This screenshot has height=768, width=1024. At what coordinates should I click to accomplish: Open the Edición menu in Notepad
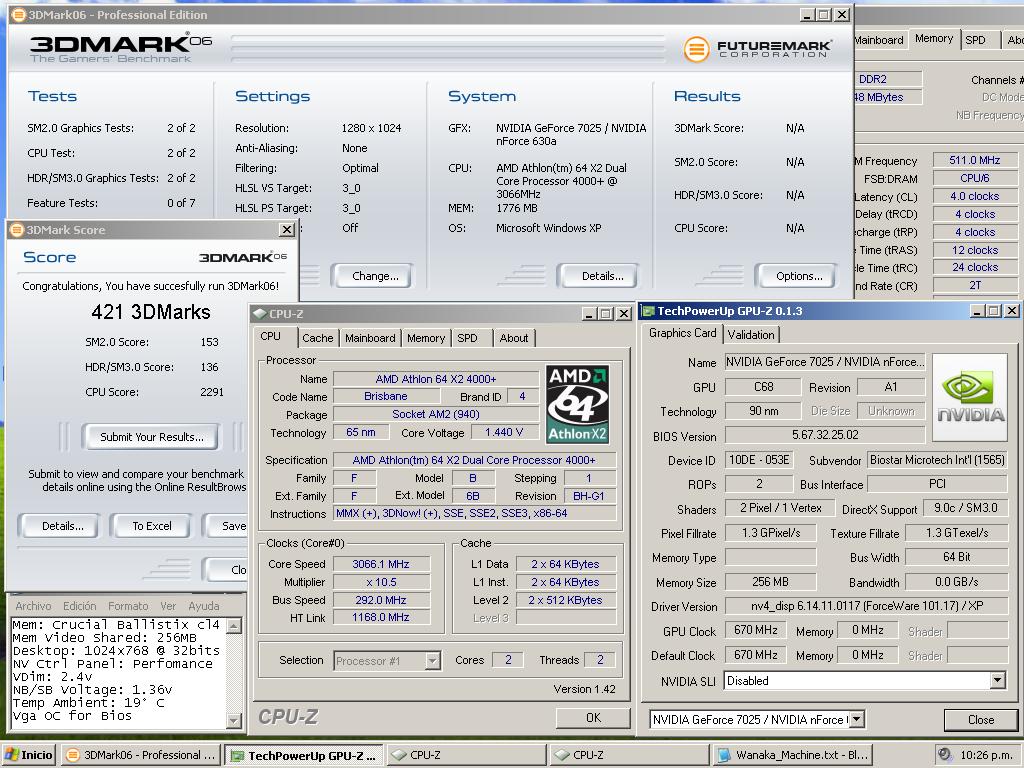click(x=80, y=606)
